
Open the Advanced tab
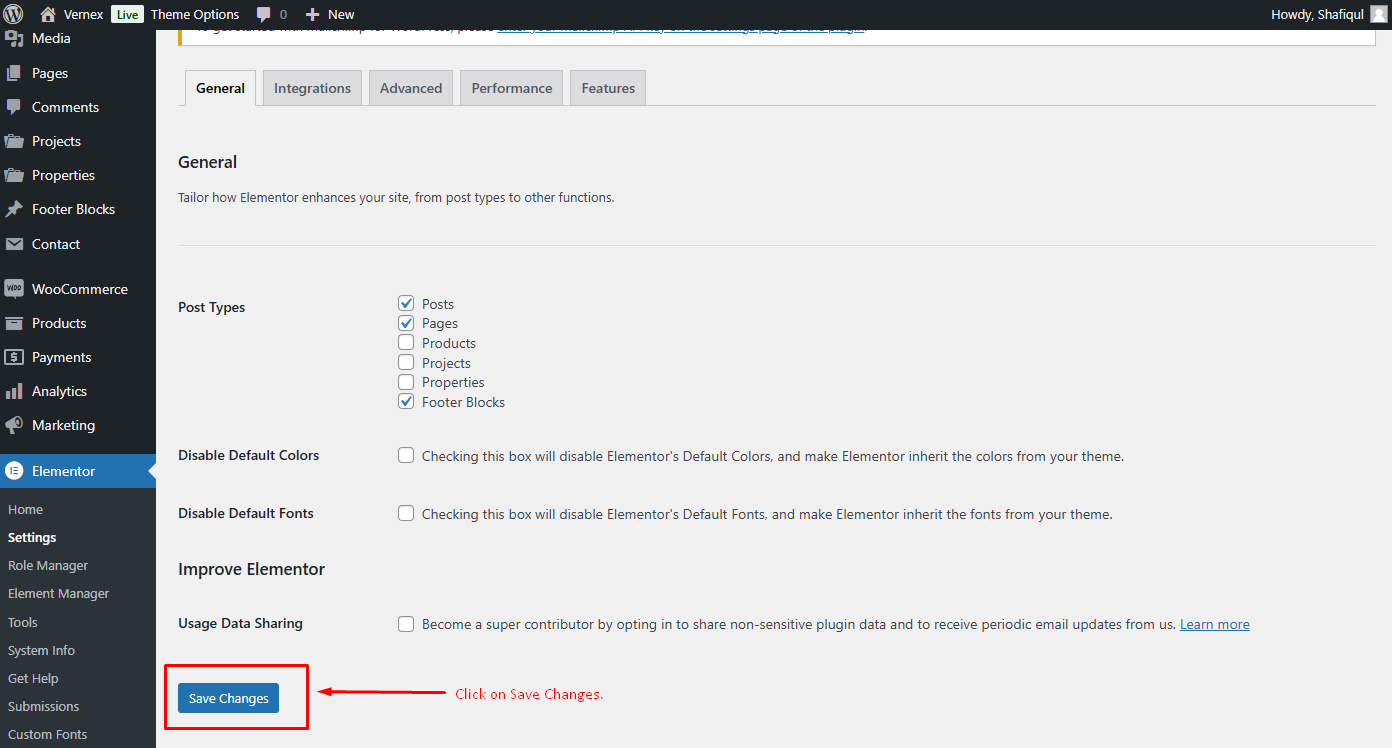pos(411,88)
